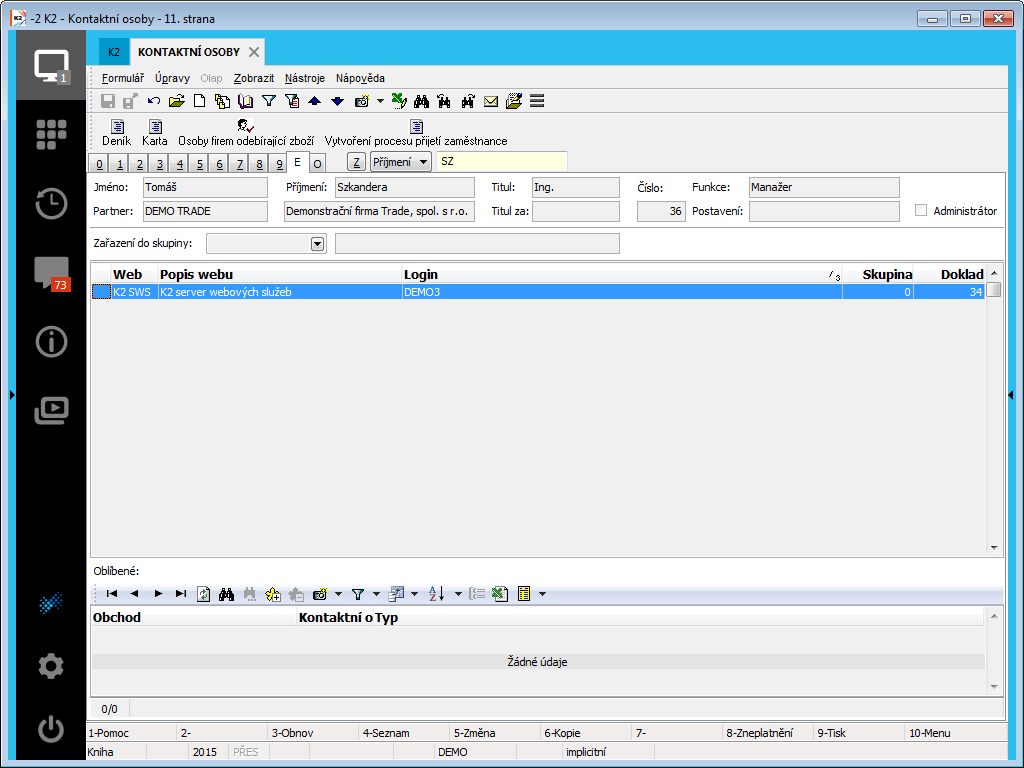Open the messages icon with 73 badge
1024x768 pixels.
50,272
